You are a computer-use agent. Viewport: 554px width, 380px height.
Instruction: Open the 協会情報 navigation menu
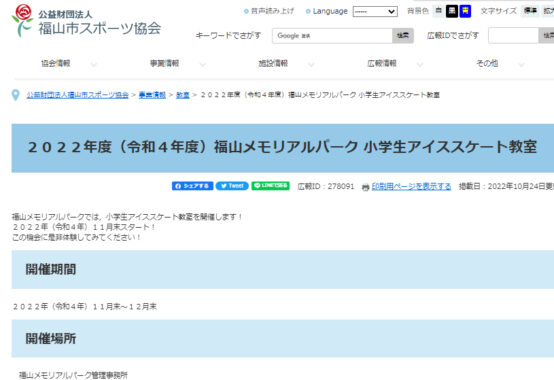pyautogui.click(x=56, y=64)
